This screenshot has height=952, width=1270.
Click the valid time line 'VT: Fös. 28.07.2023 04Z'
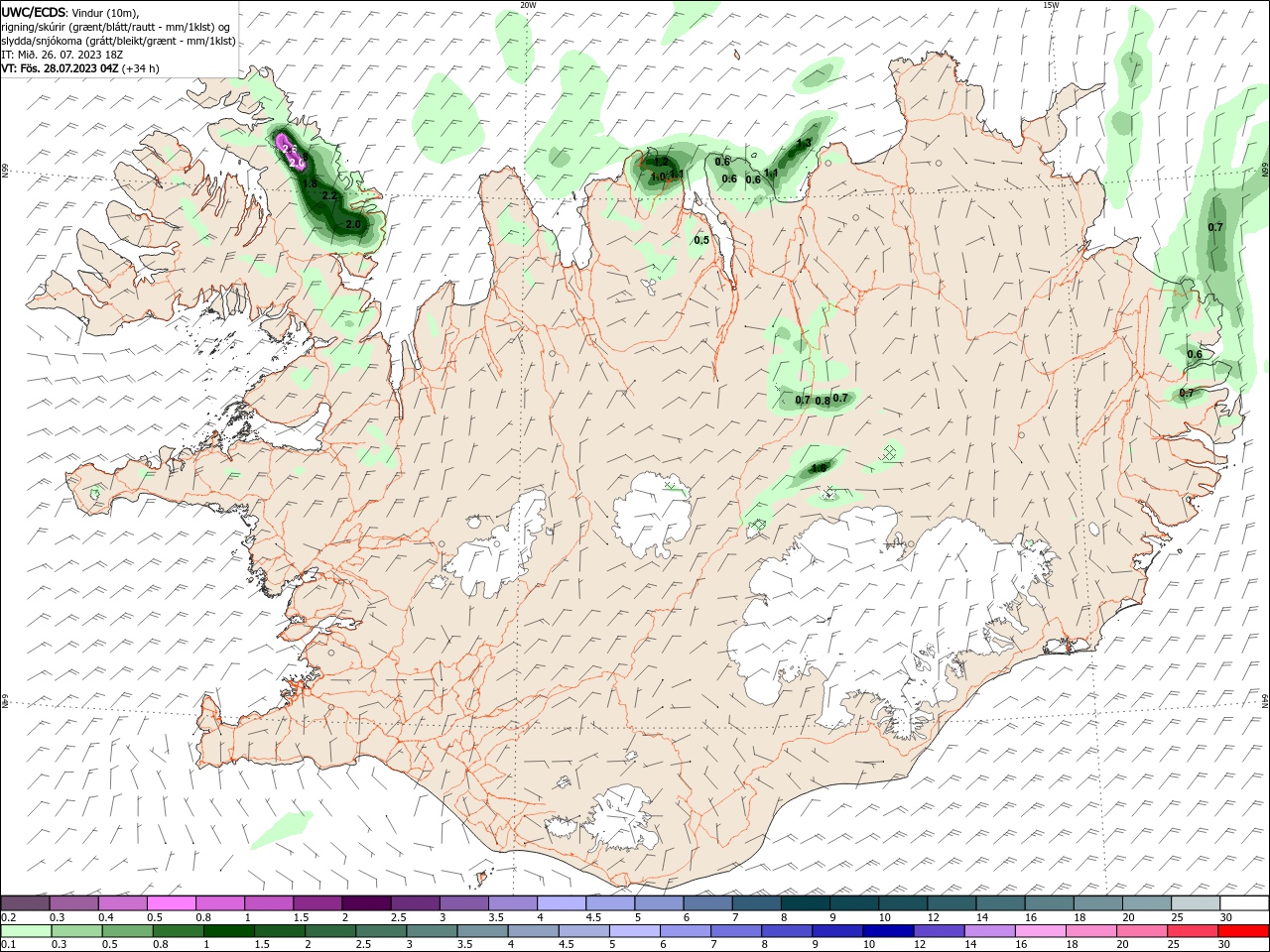click(x=60, y=68)
